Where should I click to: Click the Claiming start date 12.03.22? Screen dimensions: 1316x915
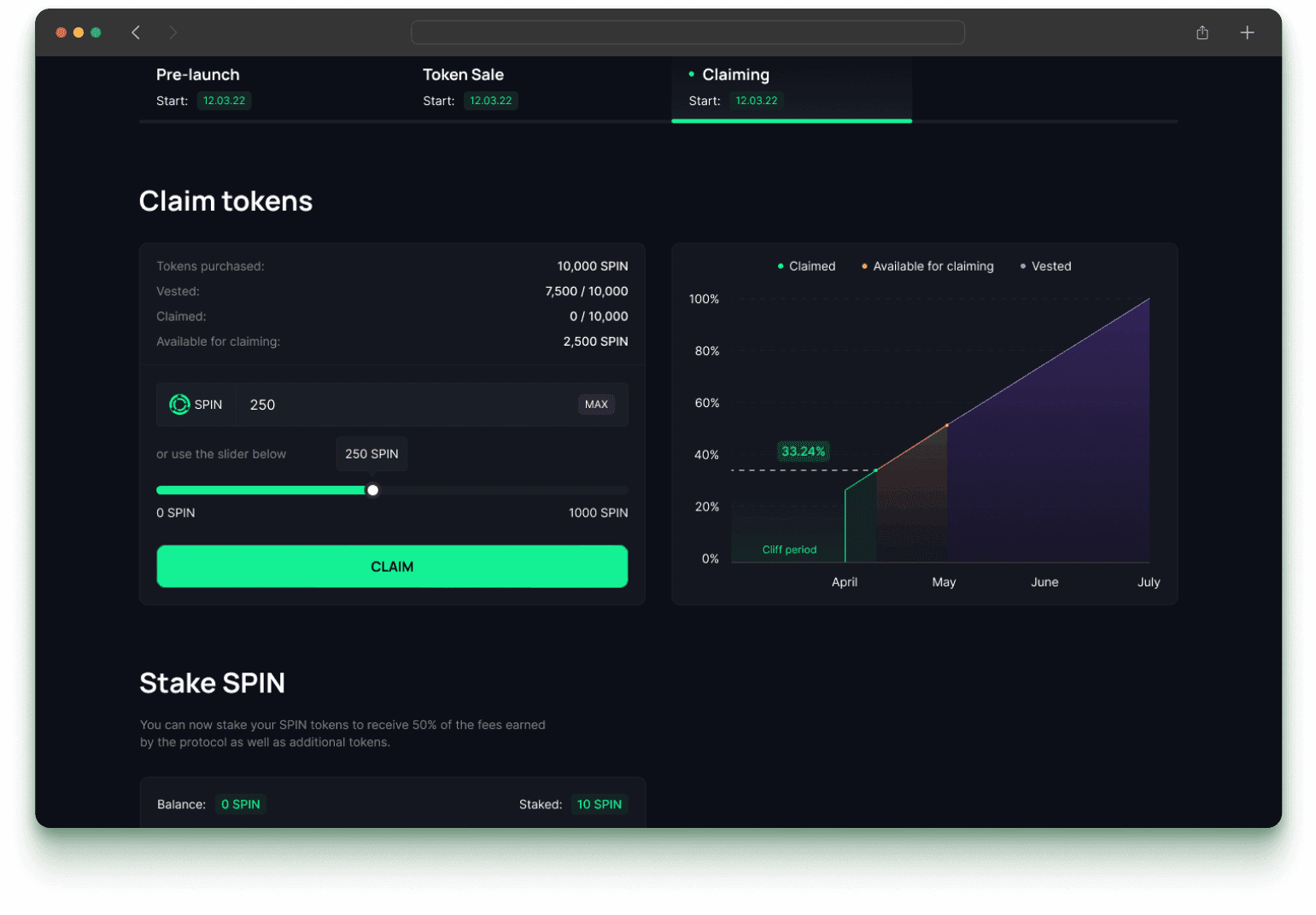tap(757, 101)
